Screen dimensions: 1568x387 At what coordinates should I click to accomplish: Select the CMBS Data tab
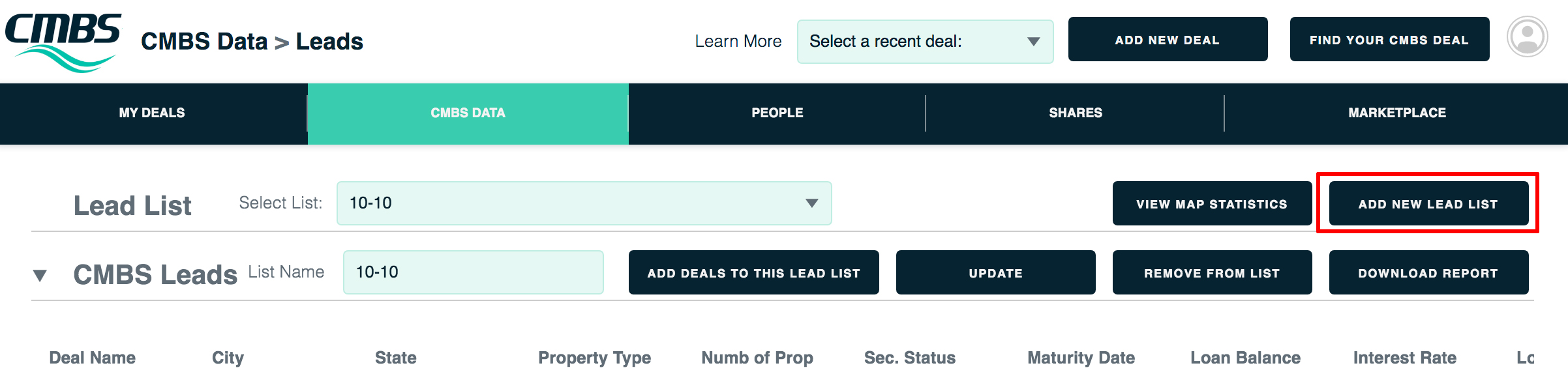[468, 113]
